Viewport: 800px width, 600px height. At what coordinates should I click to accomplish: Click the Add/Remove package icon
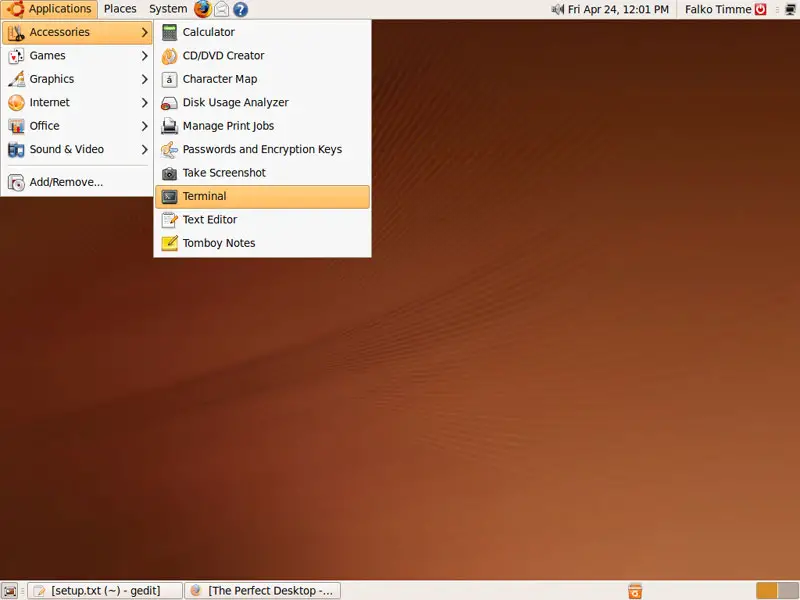(x=16, y=182)
